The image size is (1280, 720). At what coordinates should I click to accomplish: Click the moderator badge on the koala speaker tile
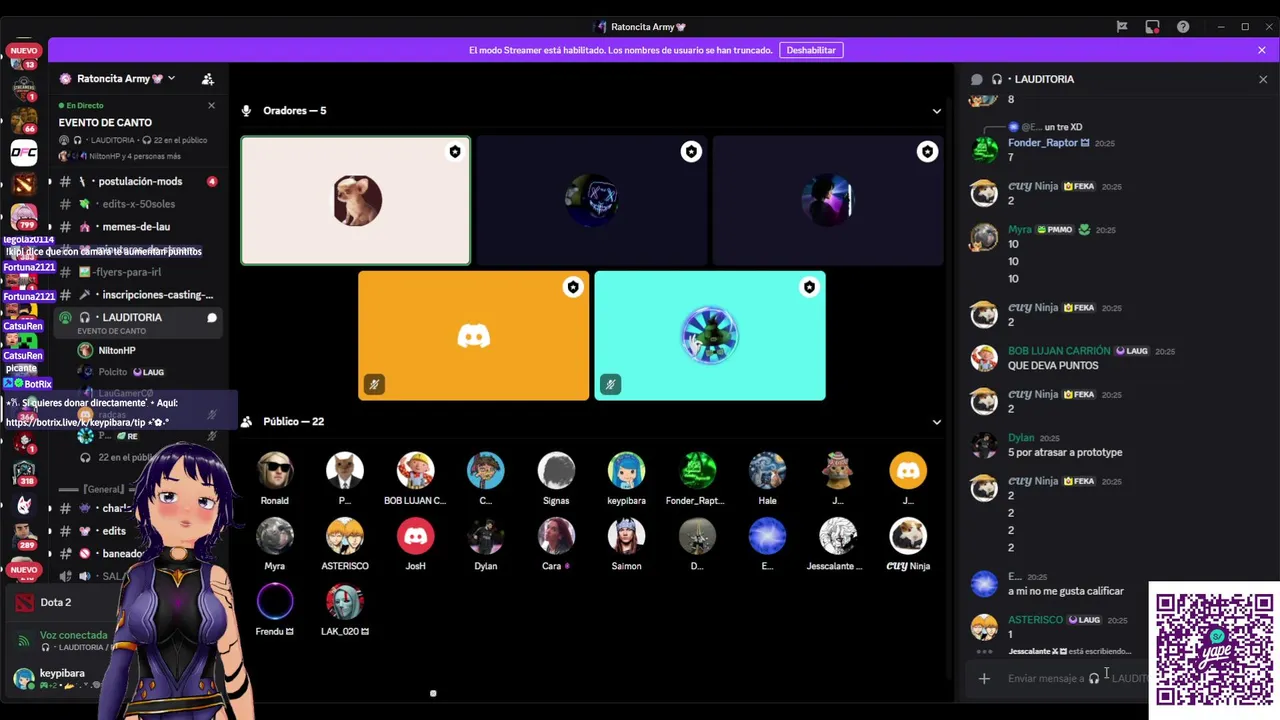point(455,152)
